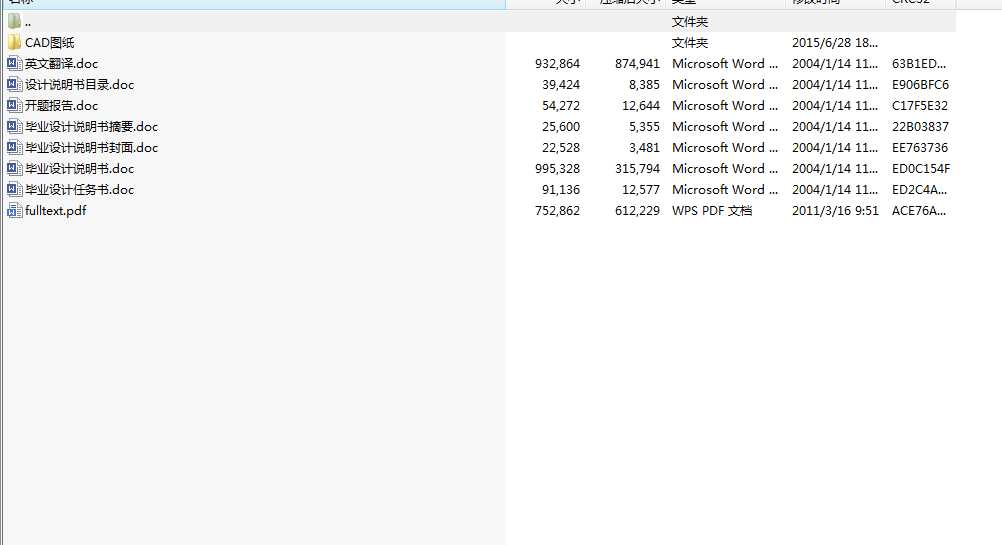Click the compressed size 12,644
This screenshot has width=1002, height=545.
tap(641, 105)
